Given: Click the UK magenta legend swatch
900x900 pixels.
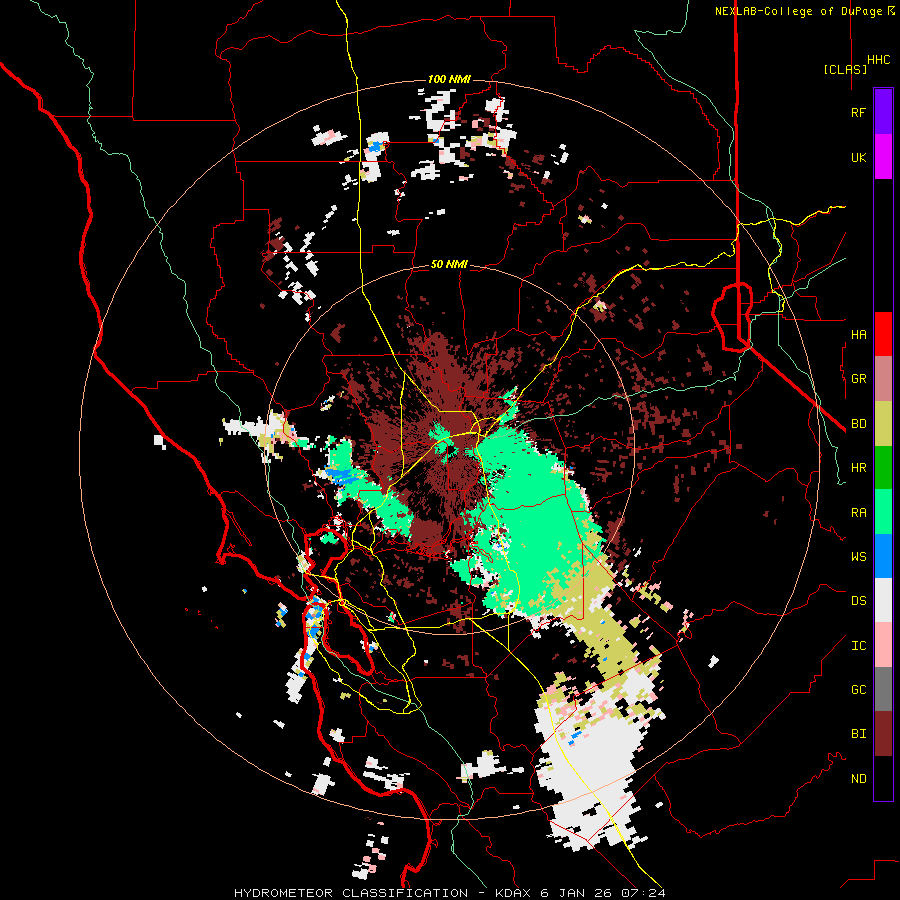Looking at the screenshot, I should [883, 157].
